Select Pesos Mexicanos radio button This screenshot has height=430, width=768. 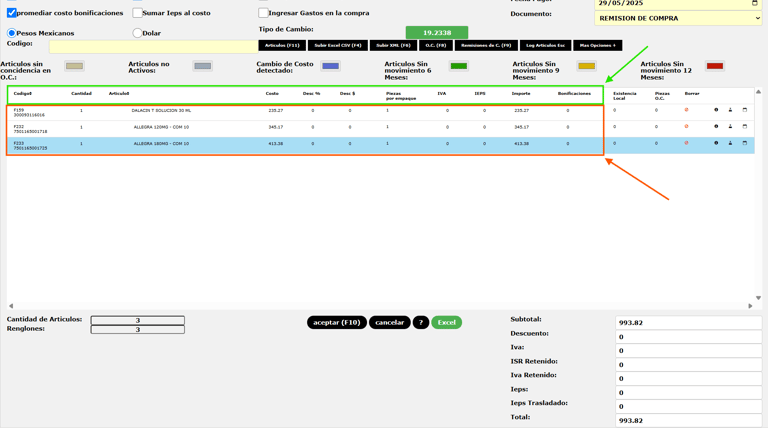(x=12, y=33)
